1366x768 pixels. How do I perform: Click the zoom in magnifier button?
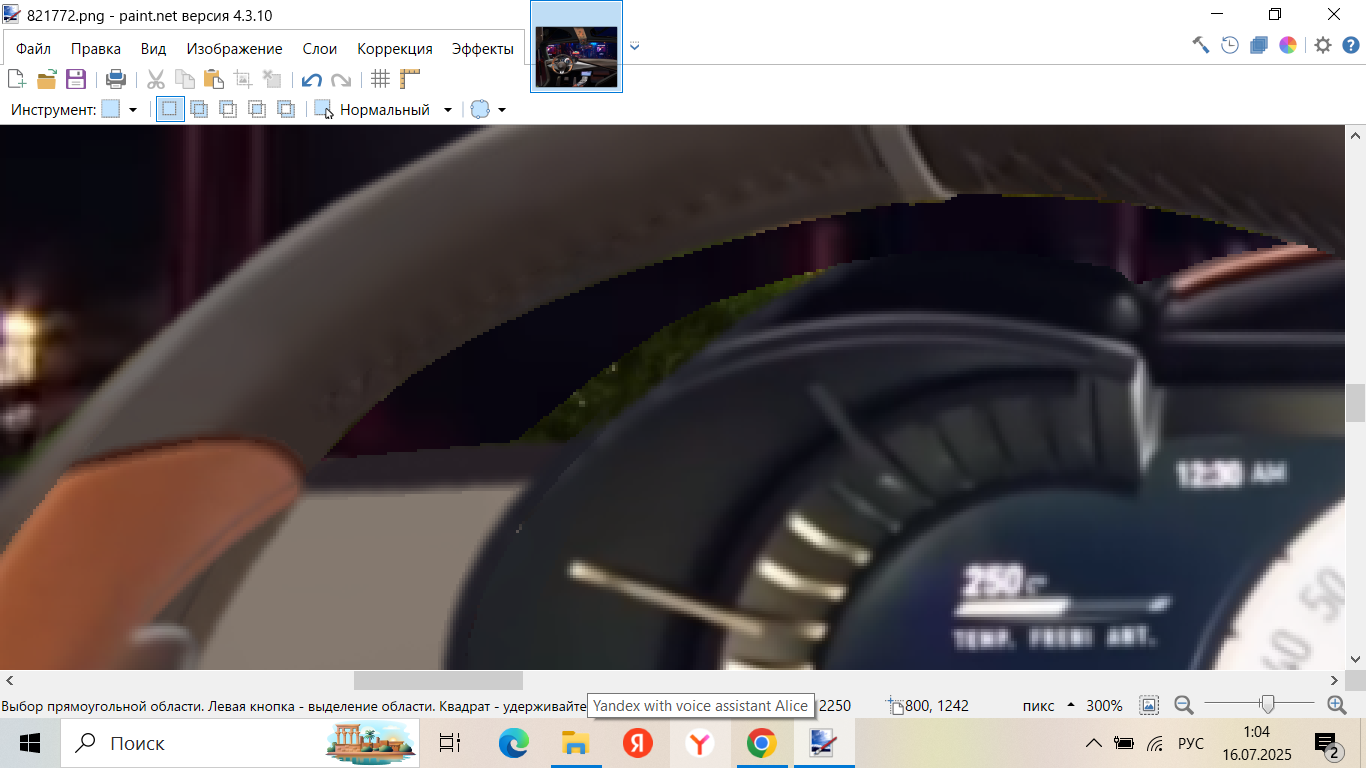click(x=1336, y=705)
